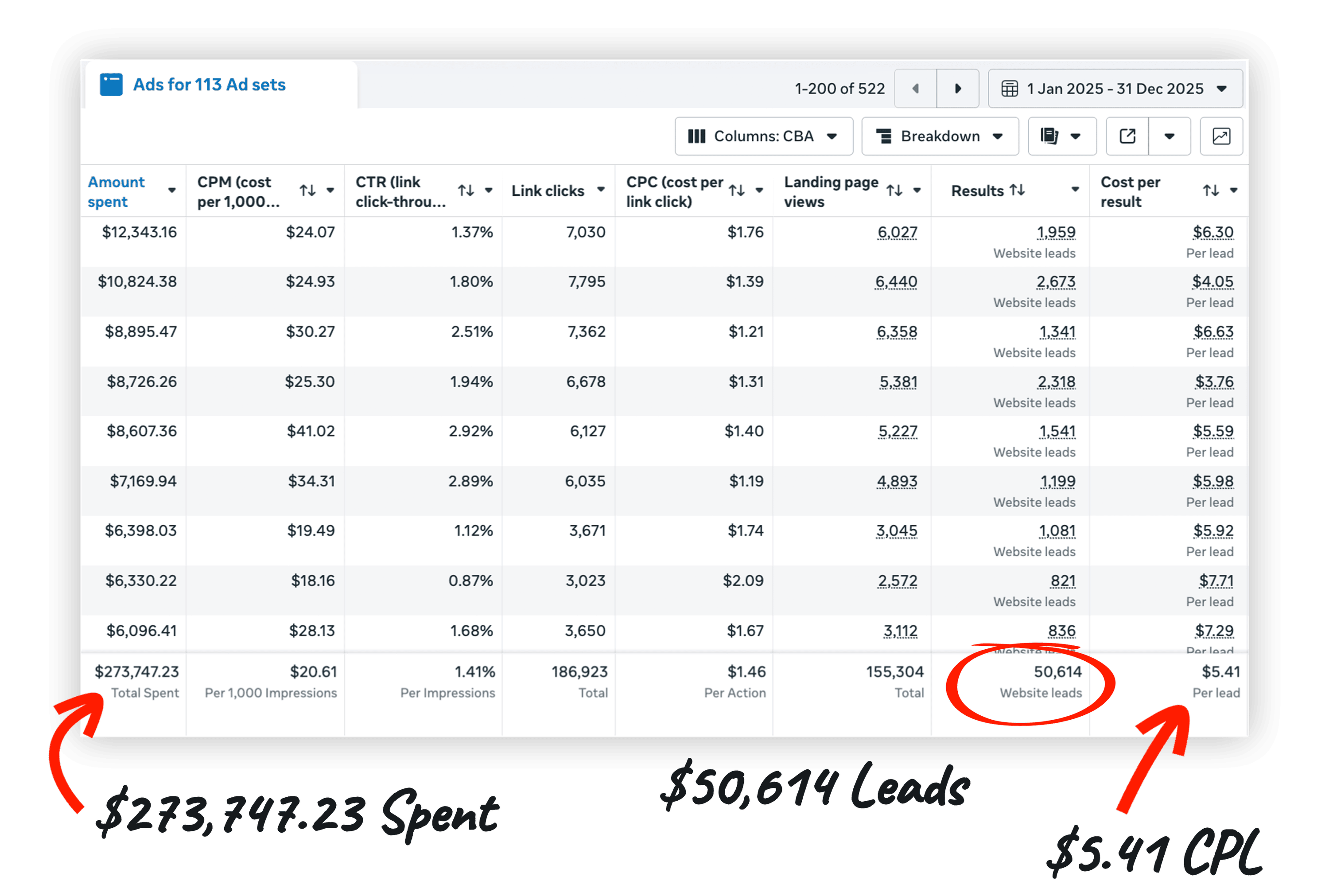
Task: Click the $3.76 cost per lead value
Action: [1213, 381]
